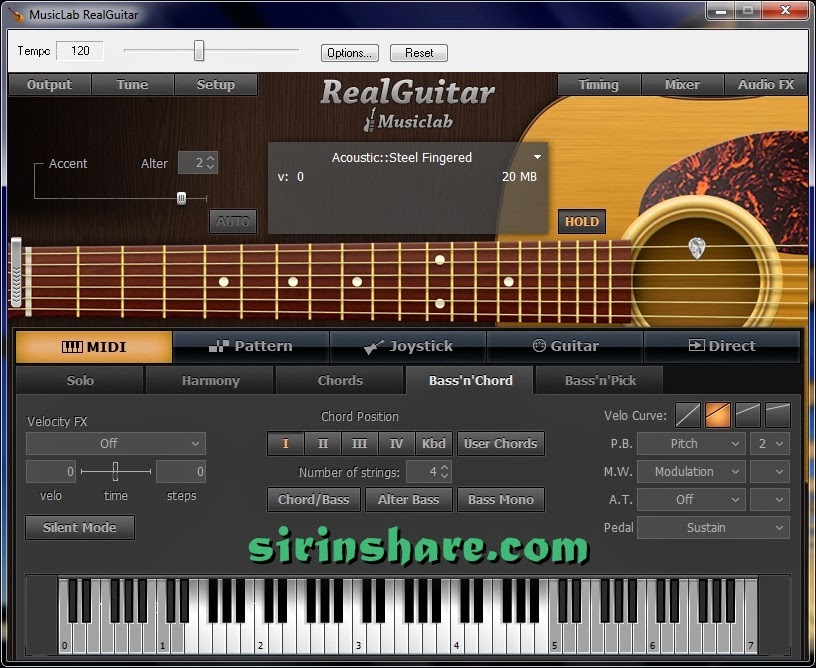
Task: Open the Timing panel
Action: (598, 85)
